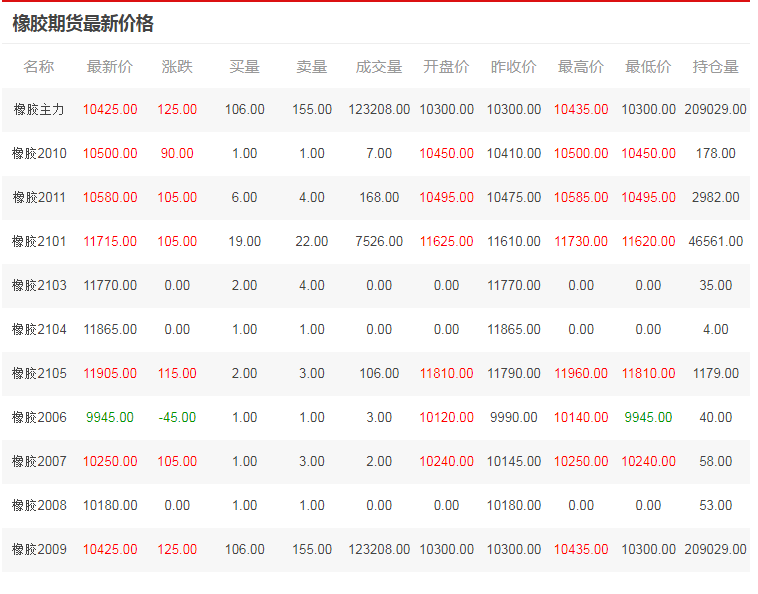Click the 成交量 column header
This screenshot has height=594, width=758.
coord(379,67)
